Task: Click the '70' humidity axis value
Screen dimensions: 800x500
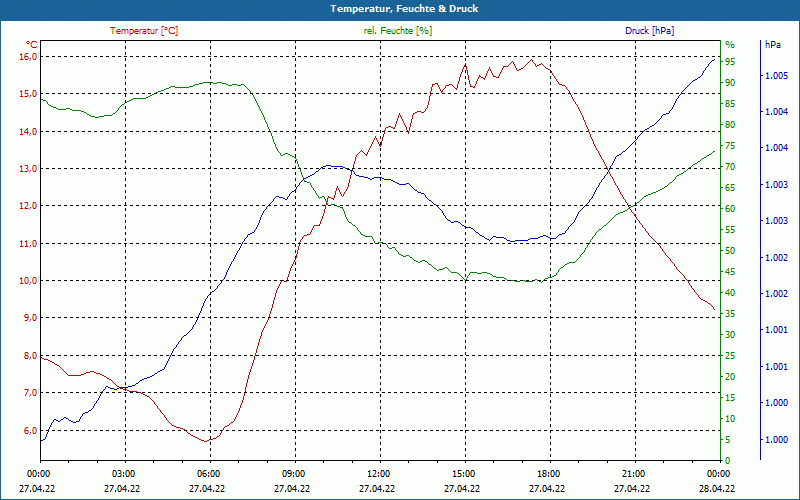Action: pyautogui.click(x=730, y=167)
